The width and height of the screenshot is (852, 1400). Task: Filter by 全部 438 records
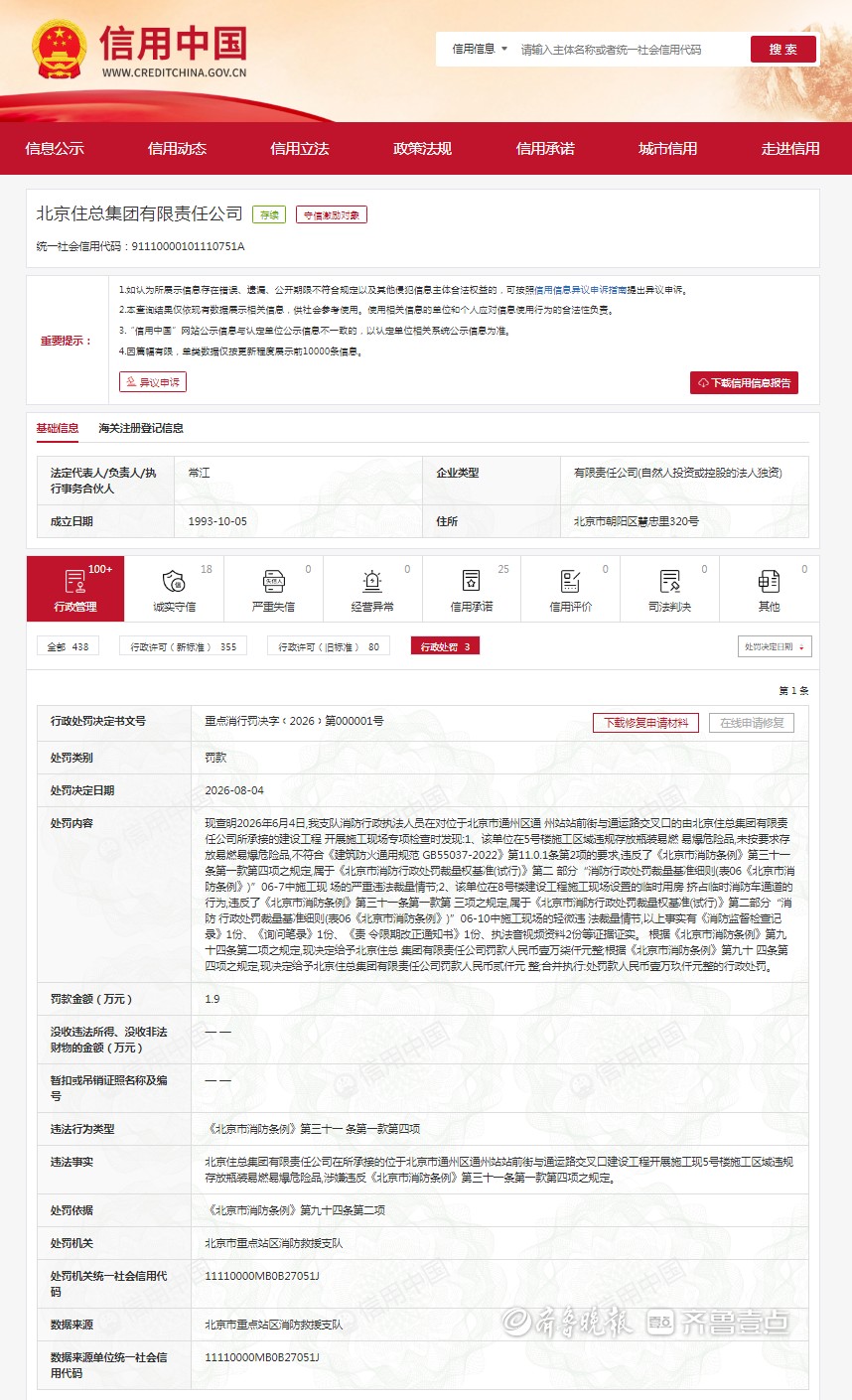(69, 646)
